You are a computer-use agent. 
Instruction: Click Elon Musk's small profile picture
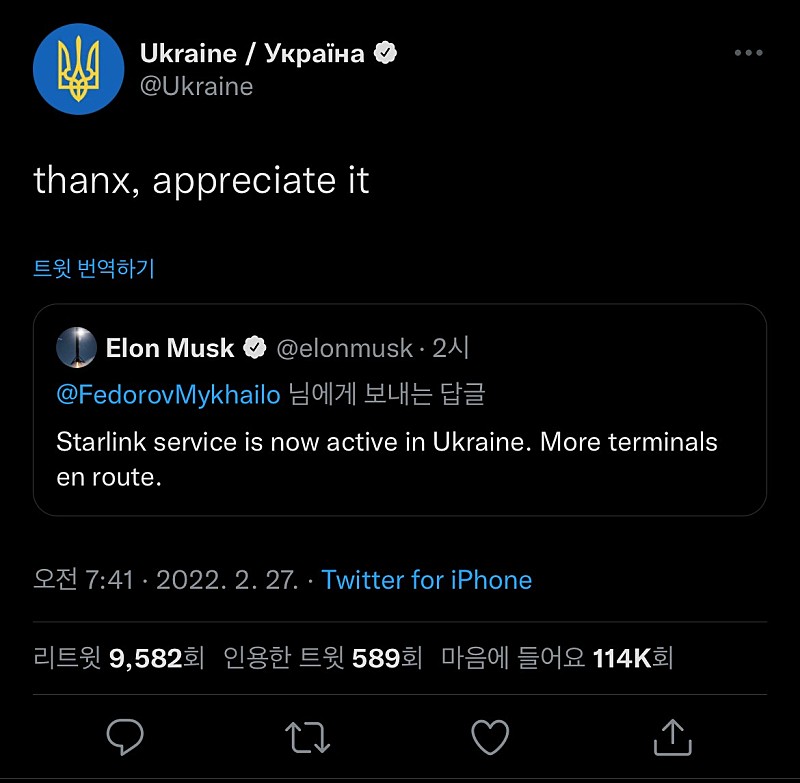coord(76,348)
